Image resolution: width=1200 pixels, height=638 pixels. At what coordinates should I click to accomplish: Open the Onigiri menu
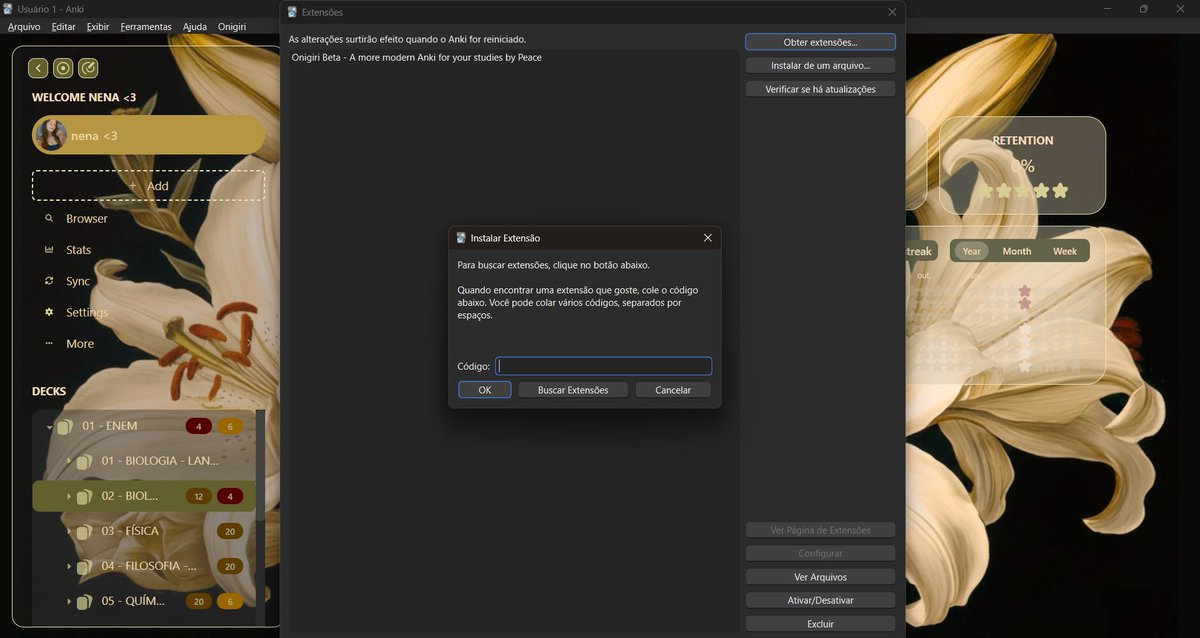[232, 27]
